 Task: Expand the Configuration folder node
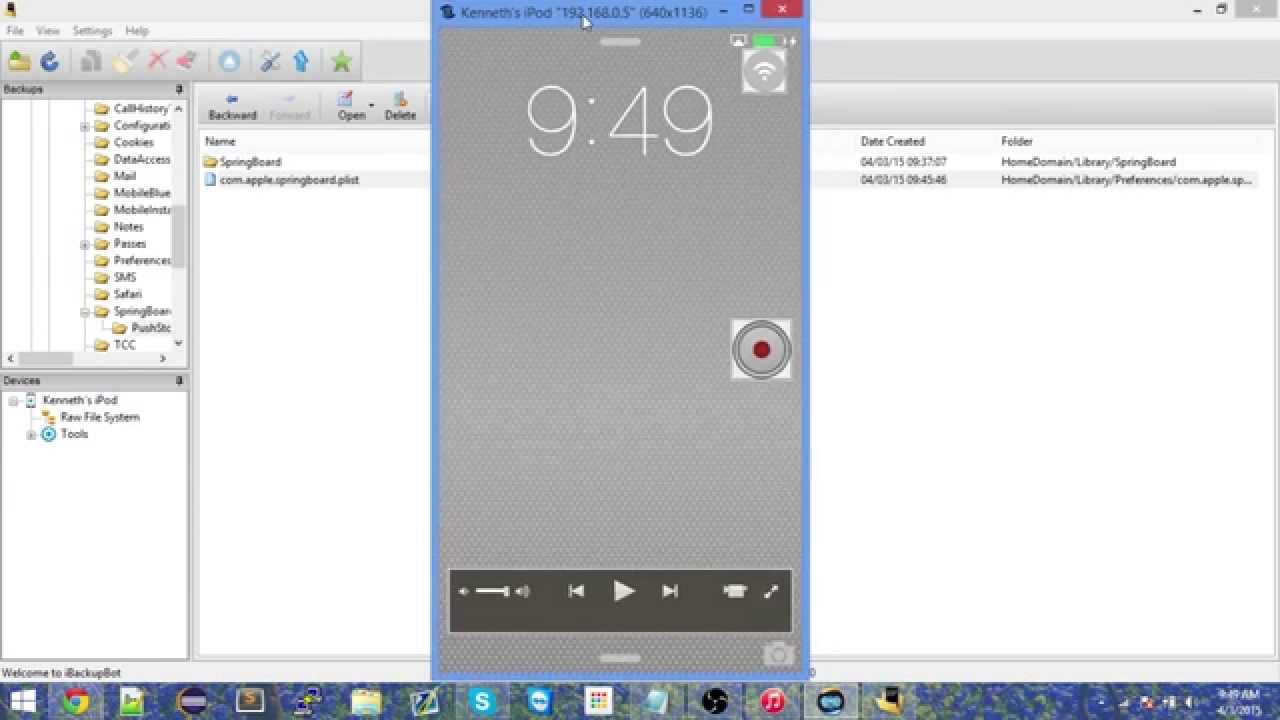[85, 126]
